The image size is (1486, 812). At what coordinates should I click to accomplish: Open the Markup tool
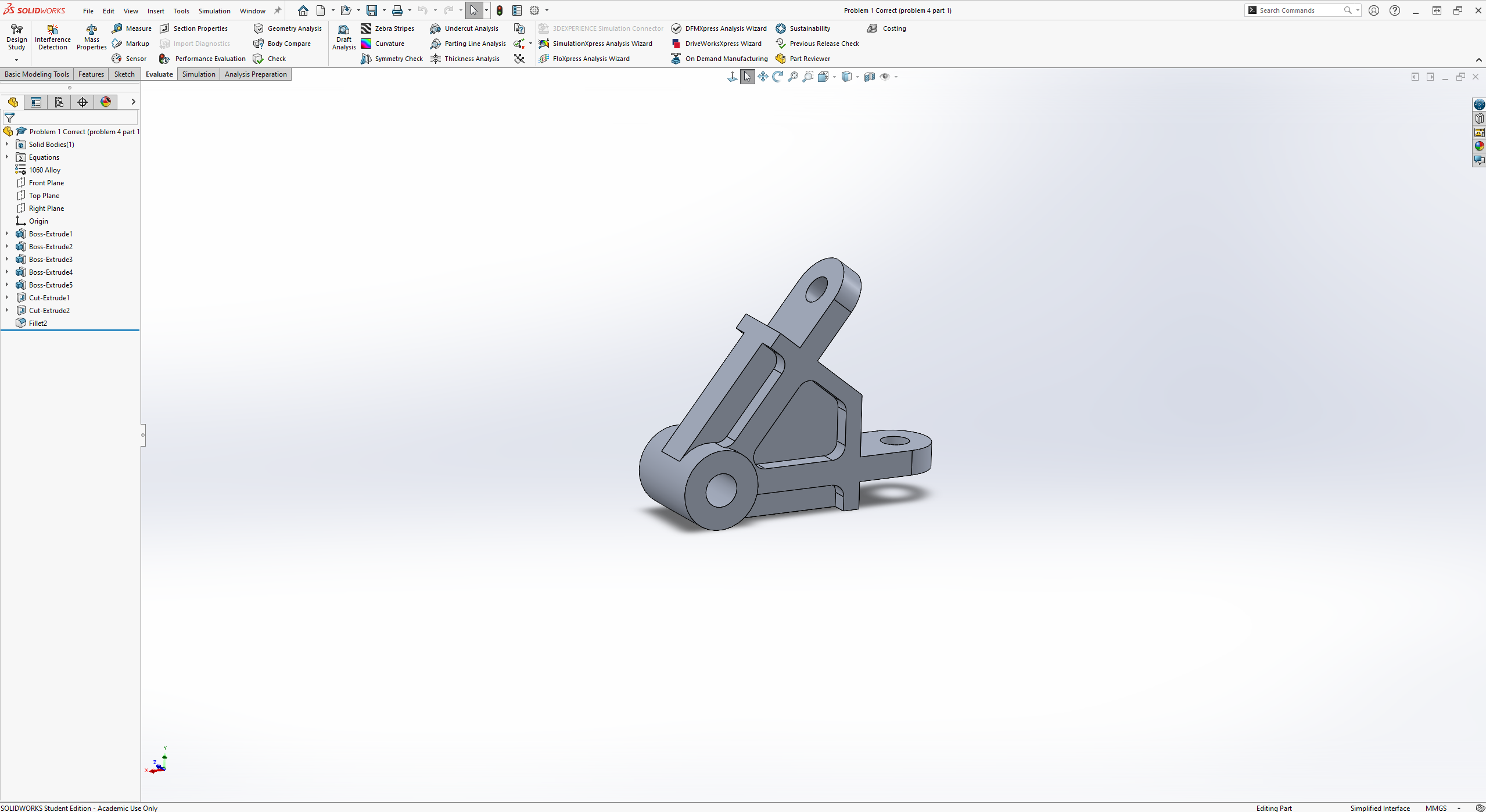tap(131, 44)
